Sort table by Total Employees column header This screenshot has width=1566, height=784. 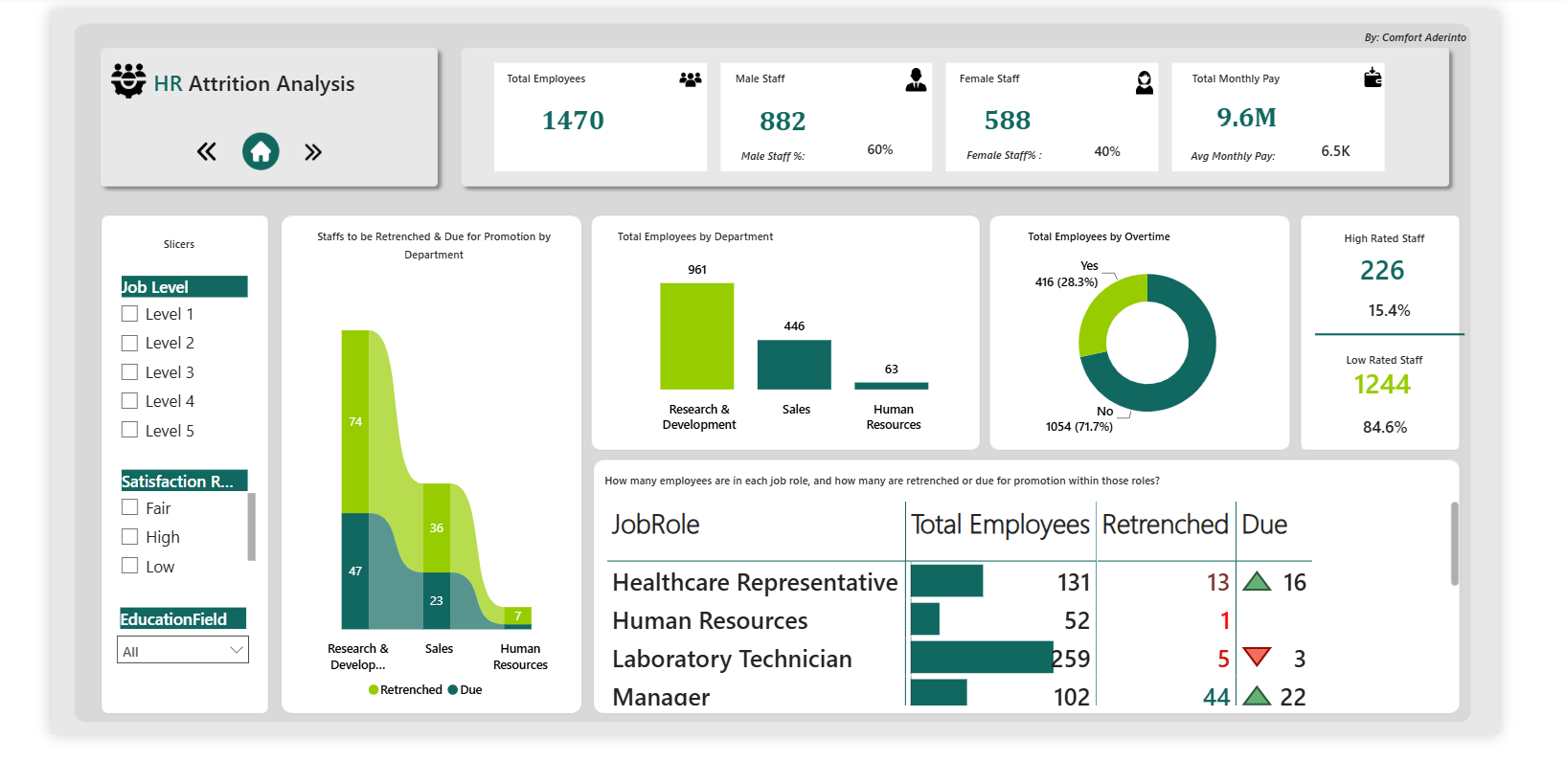tap(1000, 525)
